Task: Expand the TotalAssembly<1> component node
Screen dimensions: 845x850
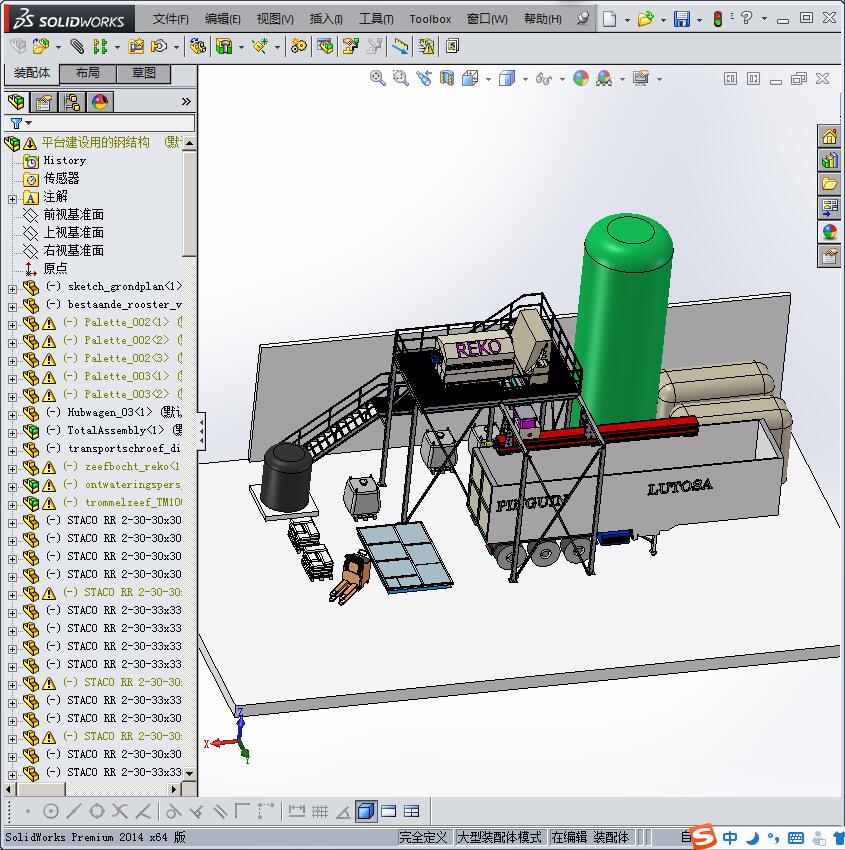Action: click(x=12, y=431)
